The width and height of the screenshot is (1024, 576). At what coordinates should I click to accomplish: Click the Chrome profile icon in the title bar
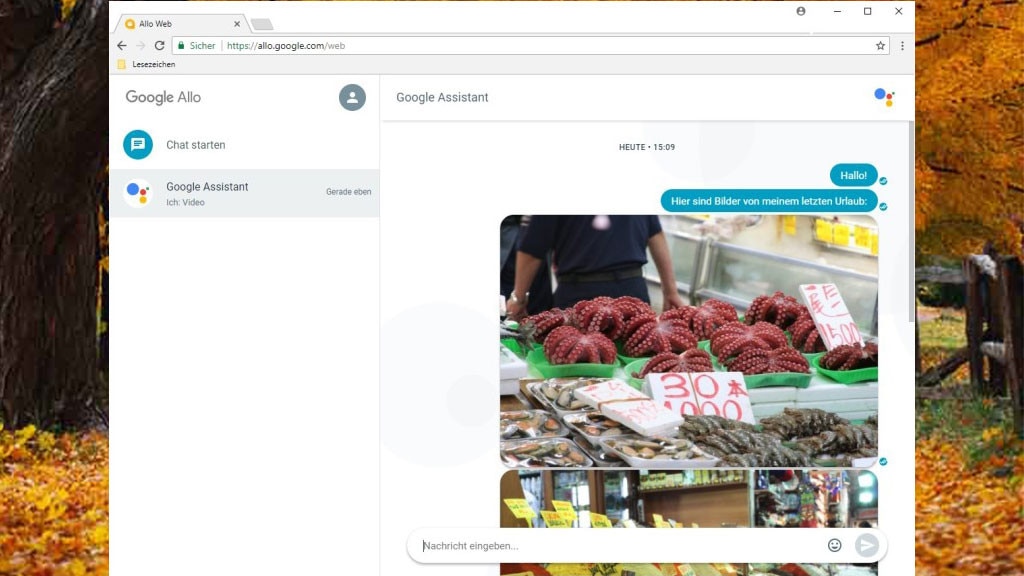point(799,11)
